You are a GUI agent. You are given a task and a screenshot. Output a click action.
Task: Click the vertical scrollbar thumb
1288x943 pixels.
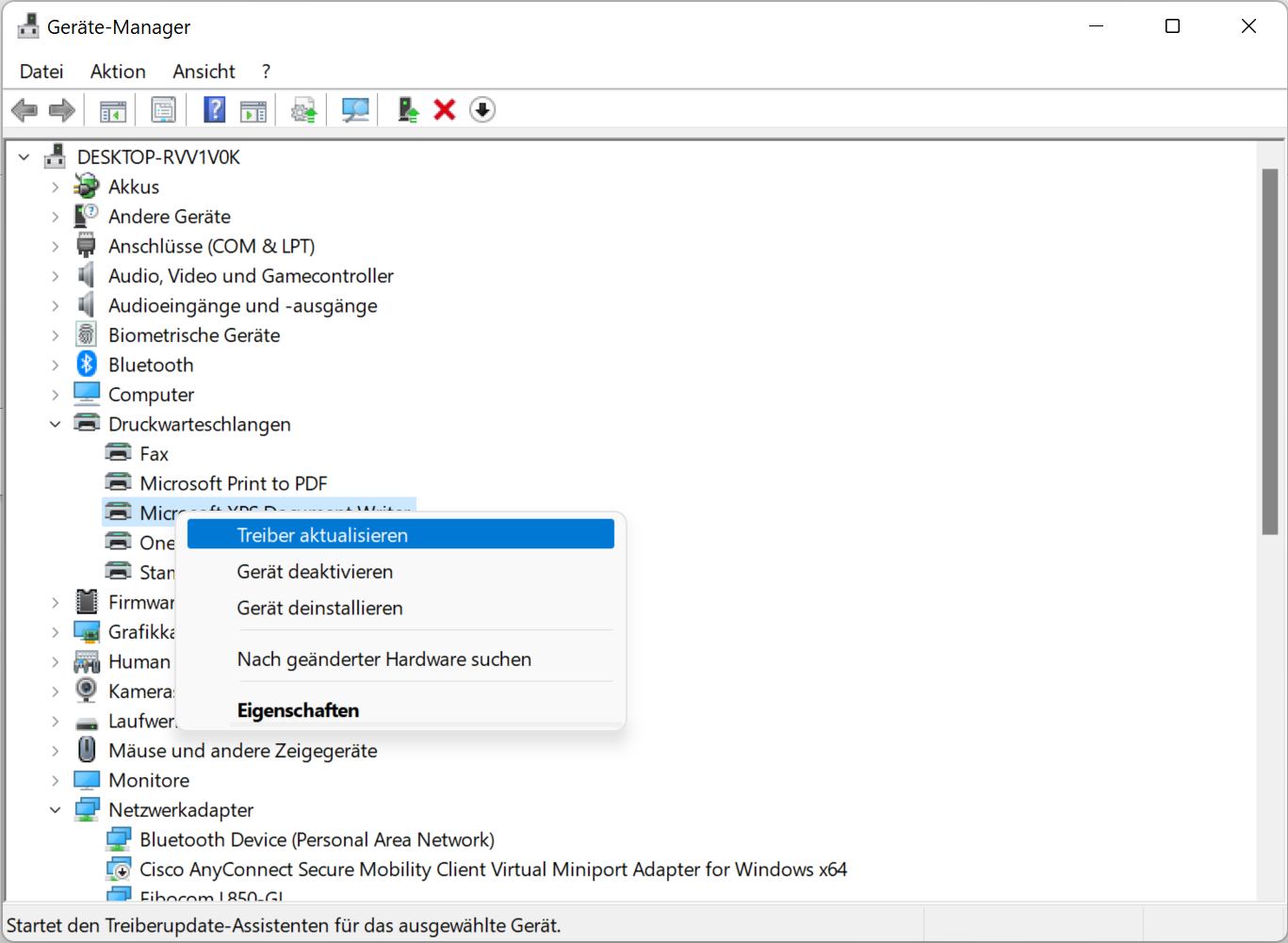1269,351
